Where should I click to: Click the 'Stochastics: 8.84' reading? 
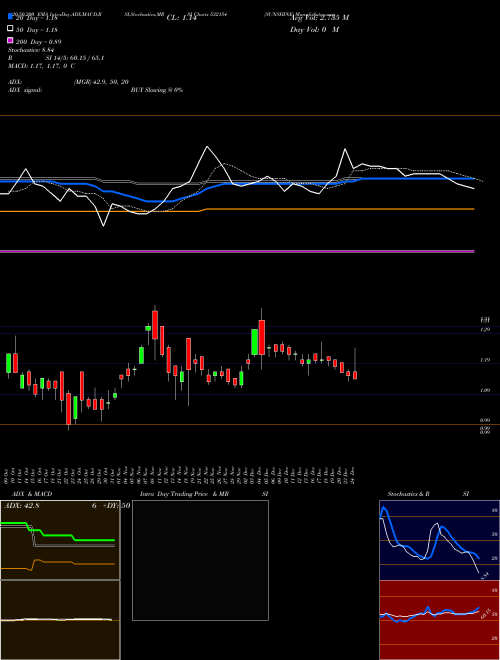tap(29, 50)
